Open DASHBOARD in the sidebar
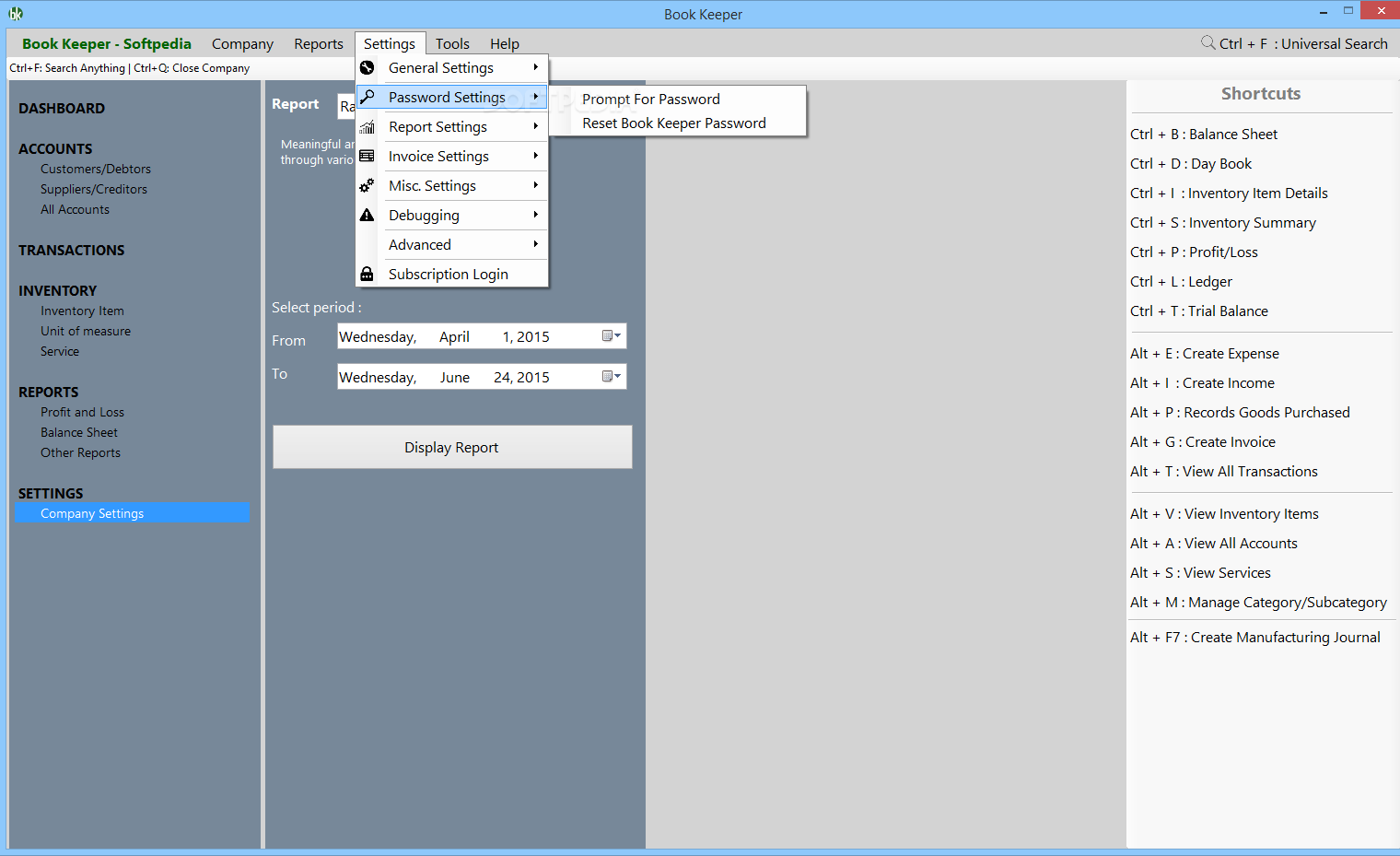This screenshot has height=856, width=1400. point(62,108)
